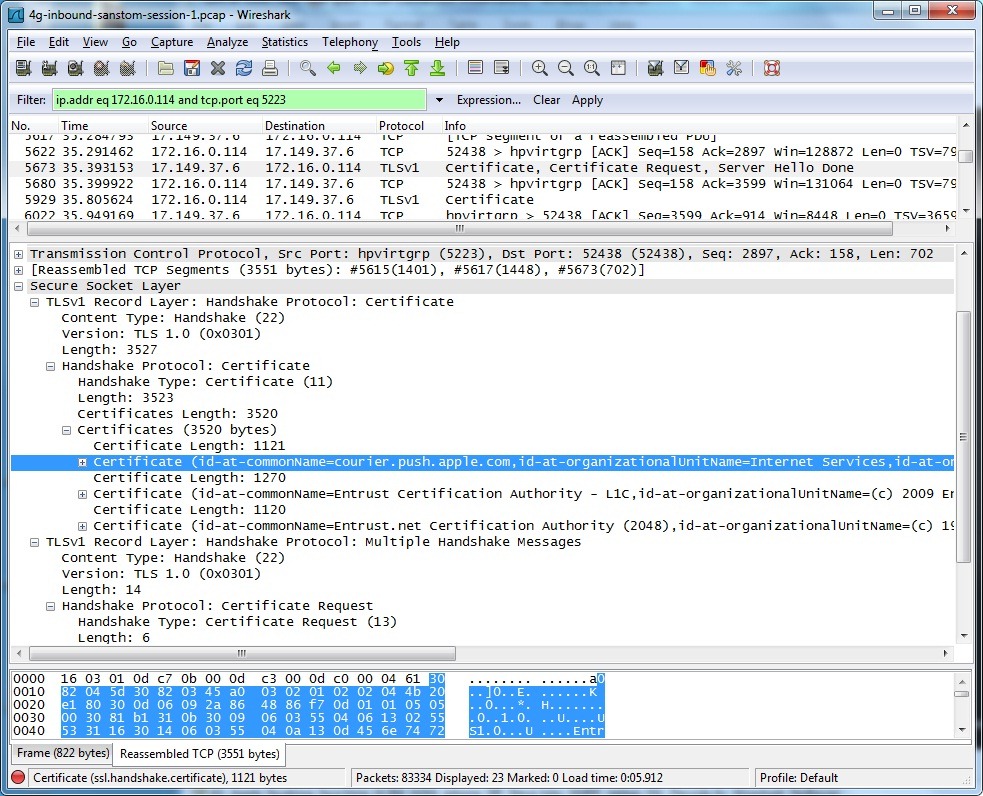The height and width of the screenshot is (796, 983).
Task: Go forward in packet history
Action: [x=360, y=68]
